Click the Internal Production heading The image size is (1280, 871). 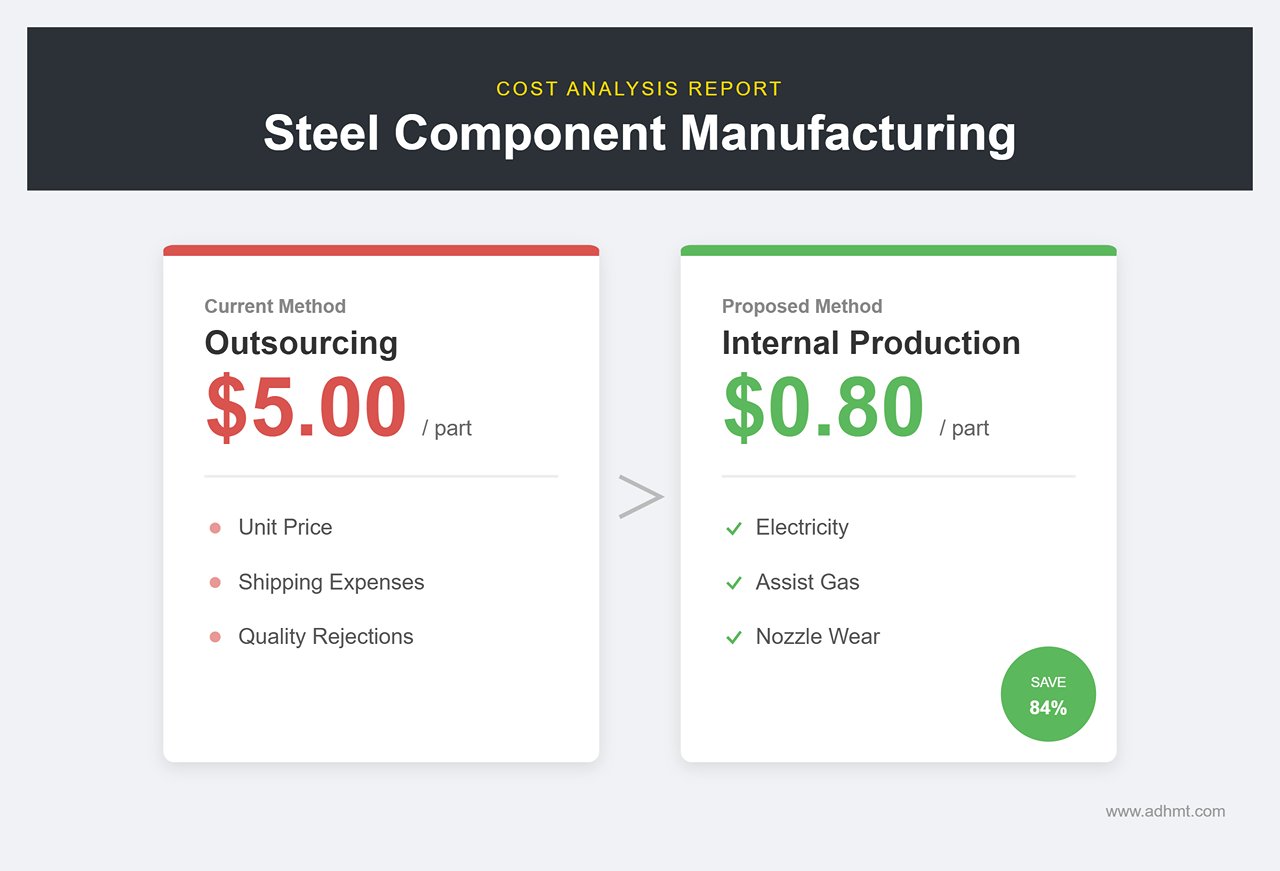(871, 343)
